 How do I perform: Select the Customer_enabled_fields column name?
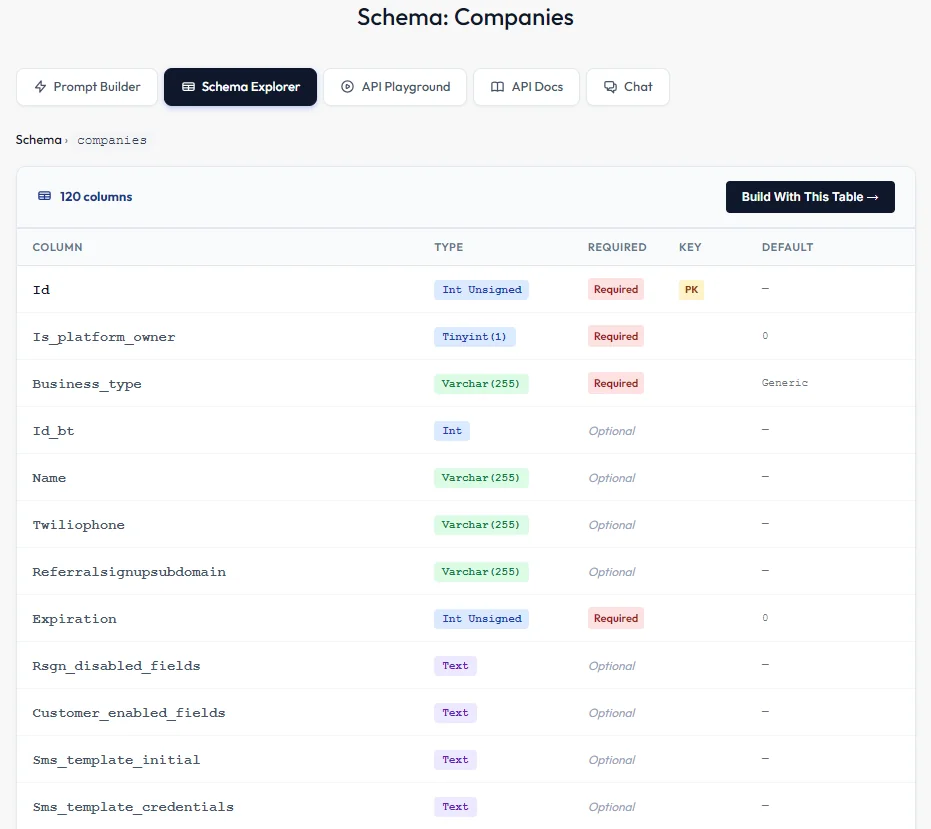coord(129,713)
